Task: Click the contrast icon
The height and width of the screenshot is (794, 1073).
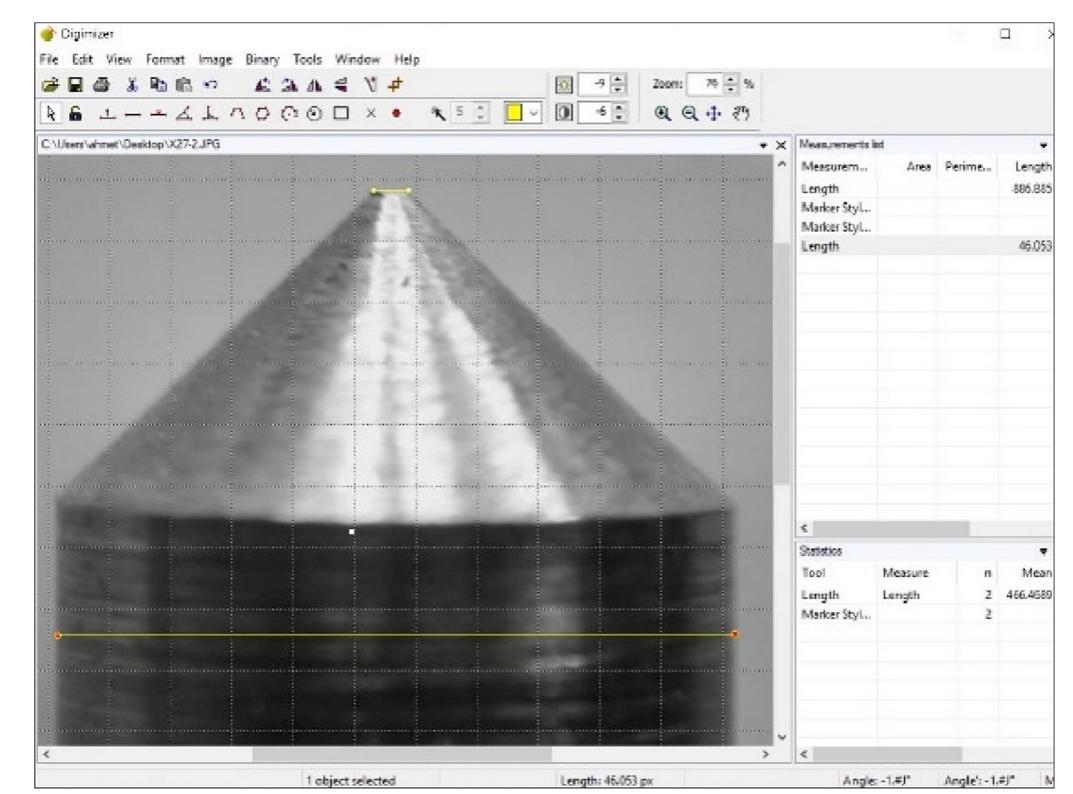Action: coord(564,113)
